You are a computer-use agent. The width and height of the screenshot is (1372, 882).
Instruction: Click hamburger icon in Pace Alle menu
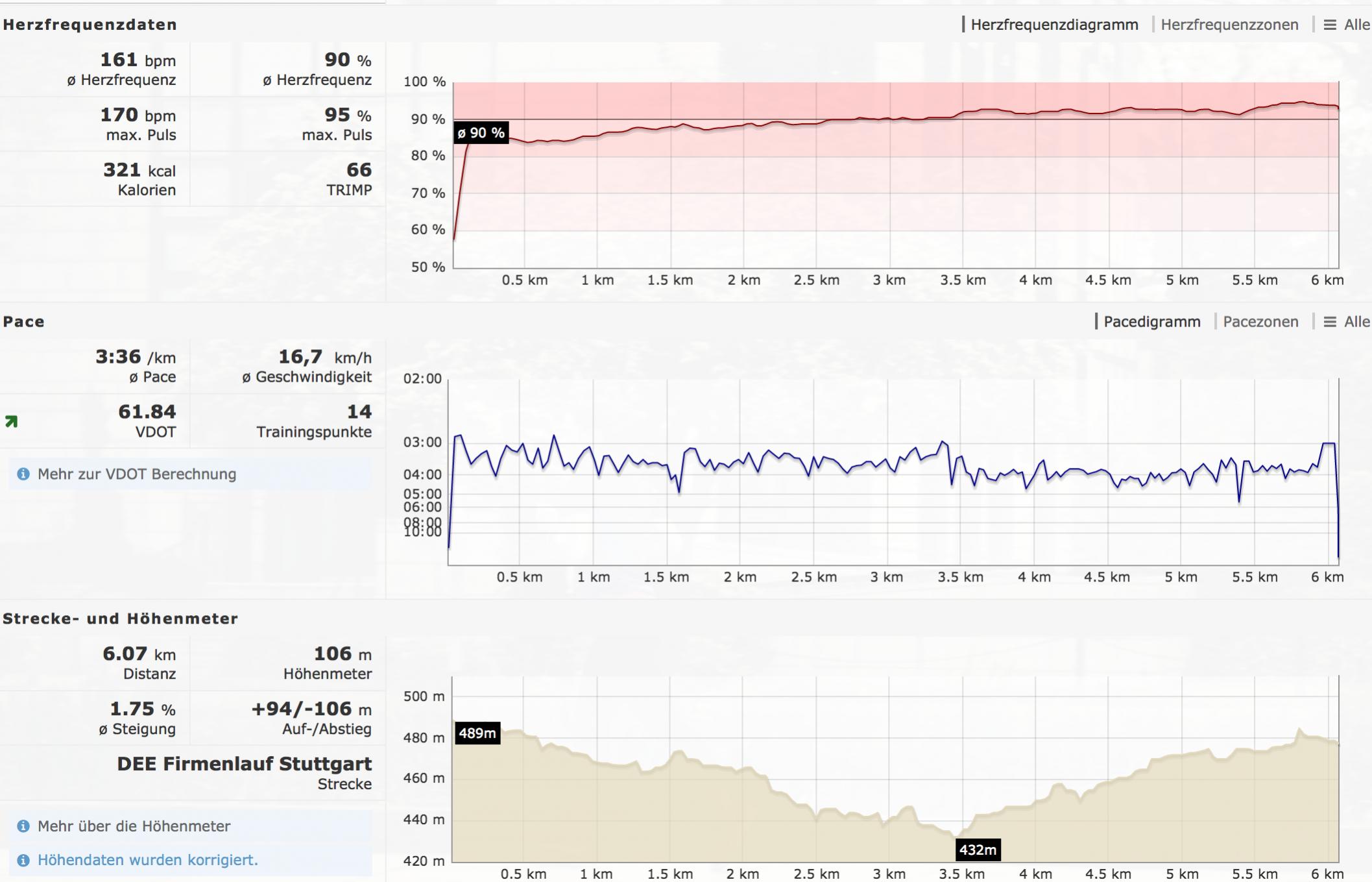pos(1330,322)
